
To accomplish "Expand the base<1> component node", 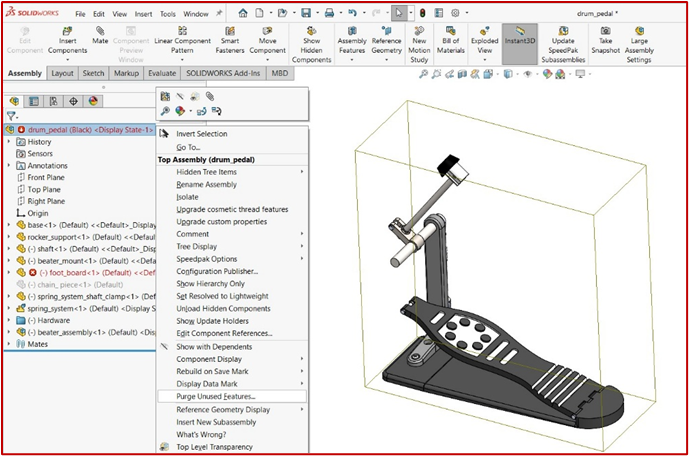I will click(9, 225).
